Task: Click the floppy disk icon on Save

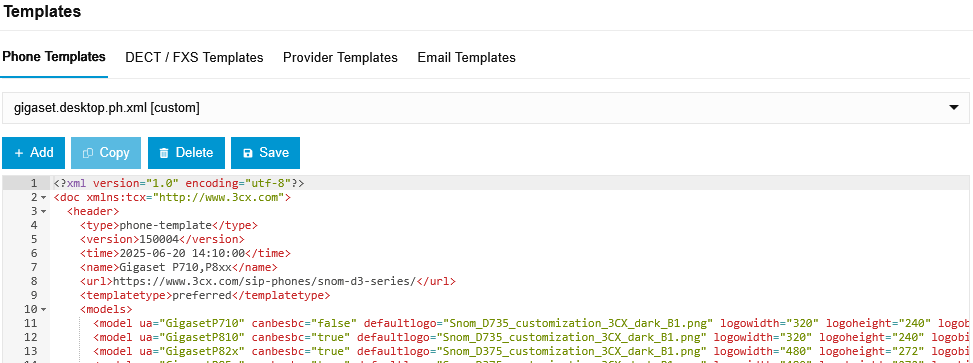Action: pos(248,153)
